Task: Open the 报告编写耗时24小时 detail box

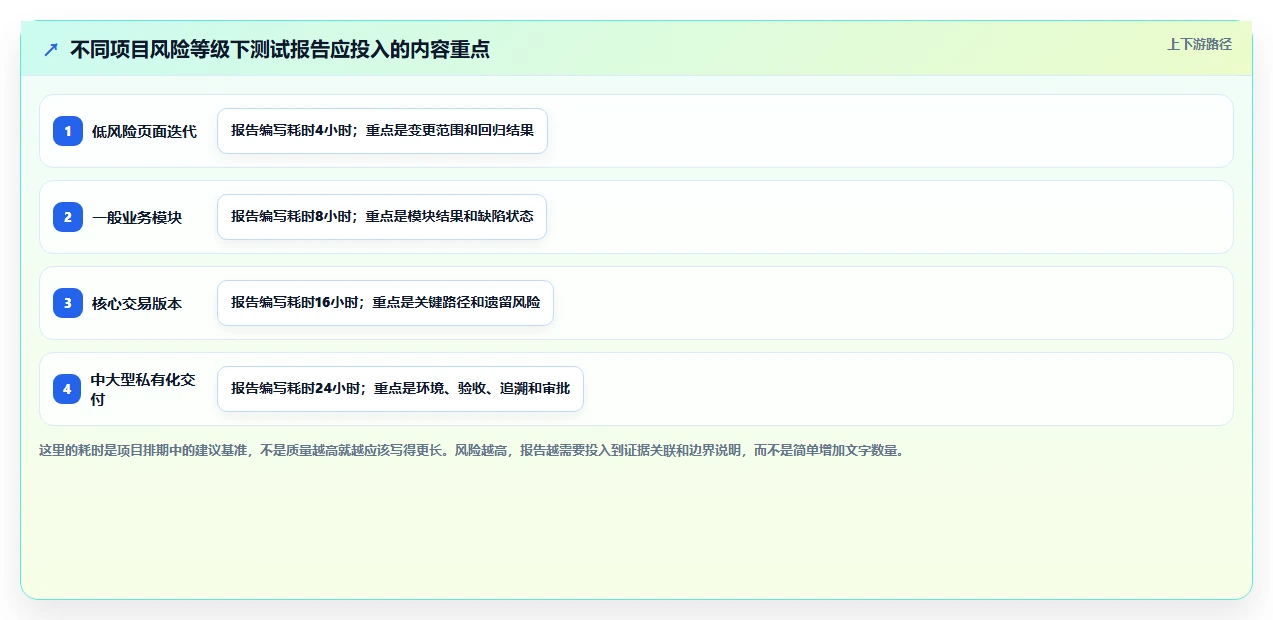Action: 400,389
